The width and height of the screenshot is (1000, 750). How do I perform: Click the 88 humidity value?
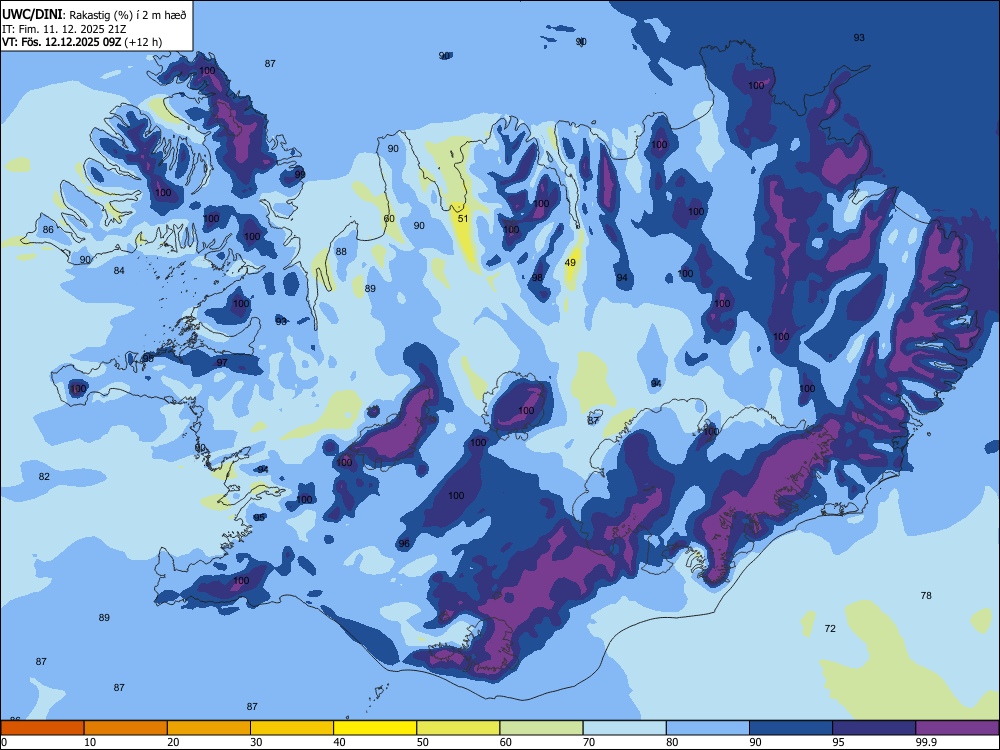tap(341, 252)
